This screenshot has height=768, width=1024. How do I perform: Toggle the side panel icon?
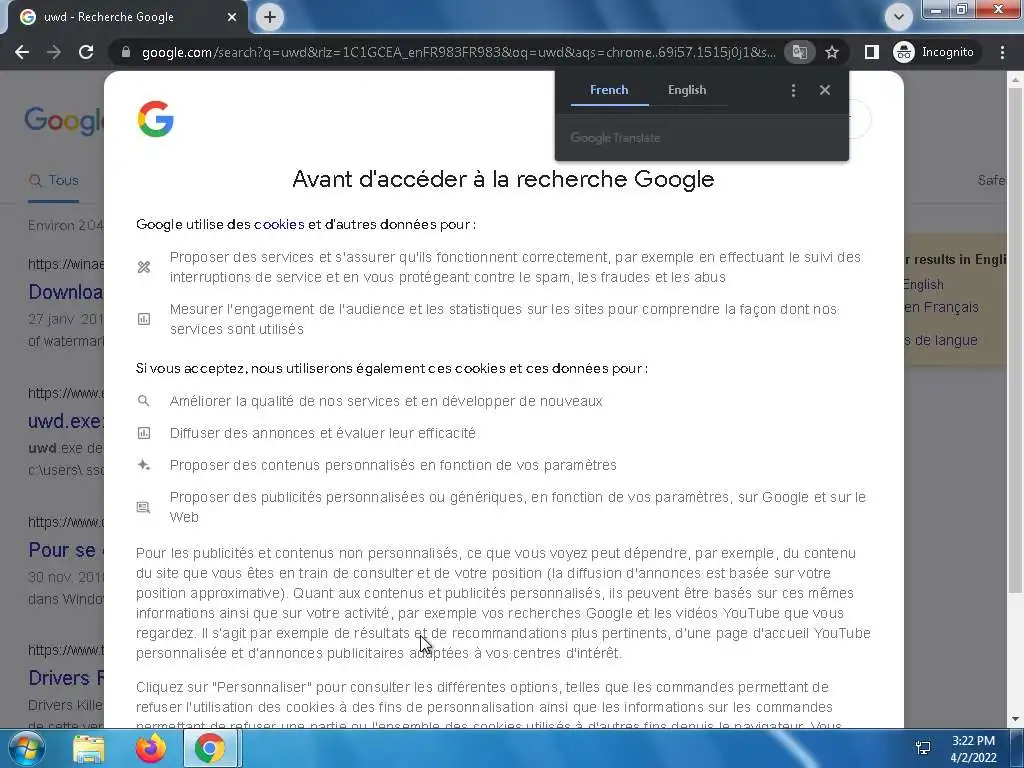(871, 52)
